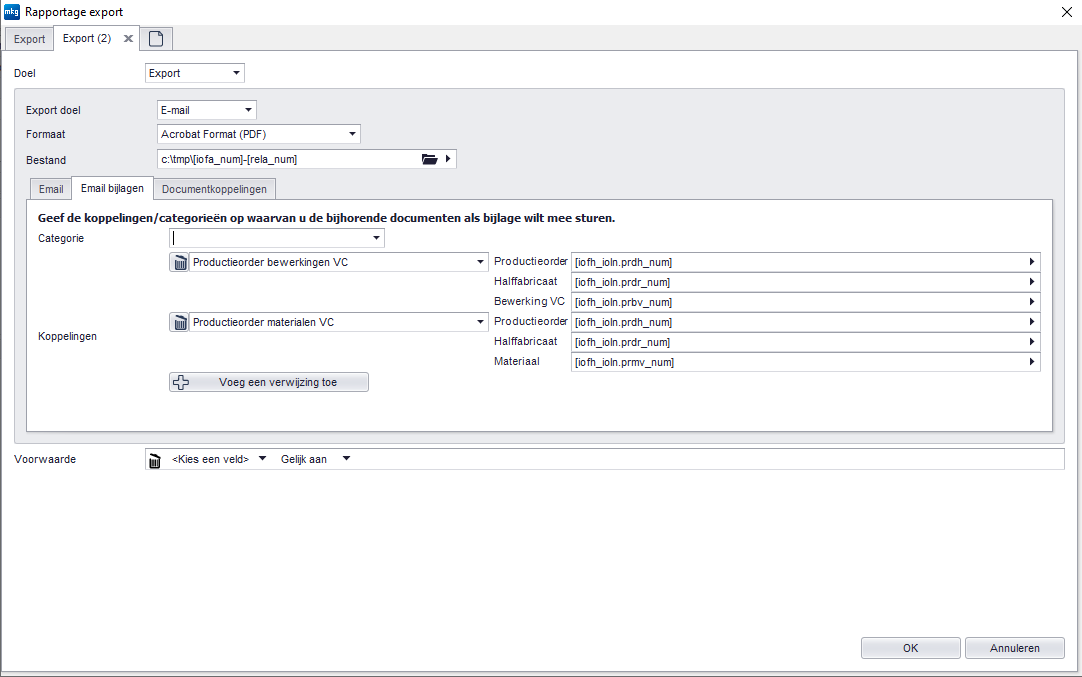Open field picker for first Productieorder row
The height and width of the screenshot is (677, 1082).
click(1032, 262)
